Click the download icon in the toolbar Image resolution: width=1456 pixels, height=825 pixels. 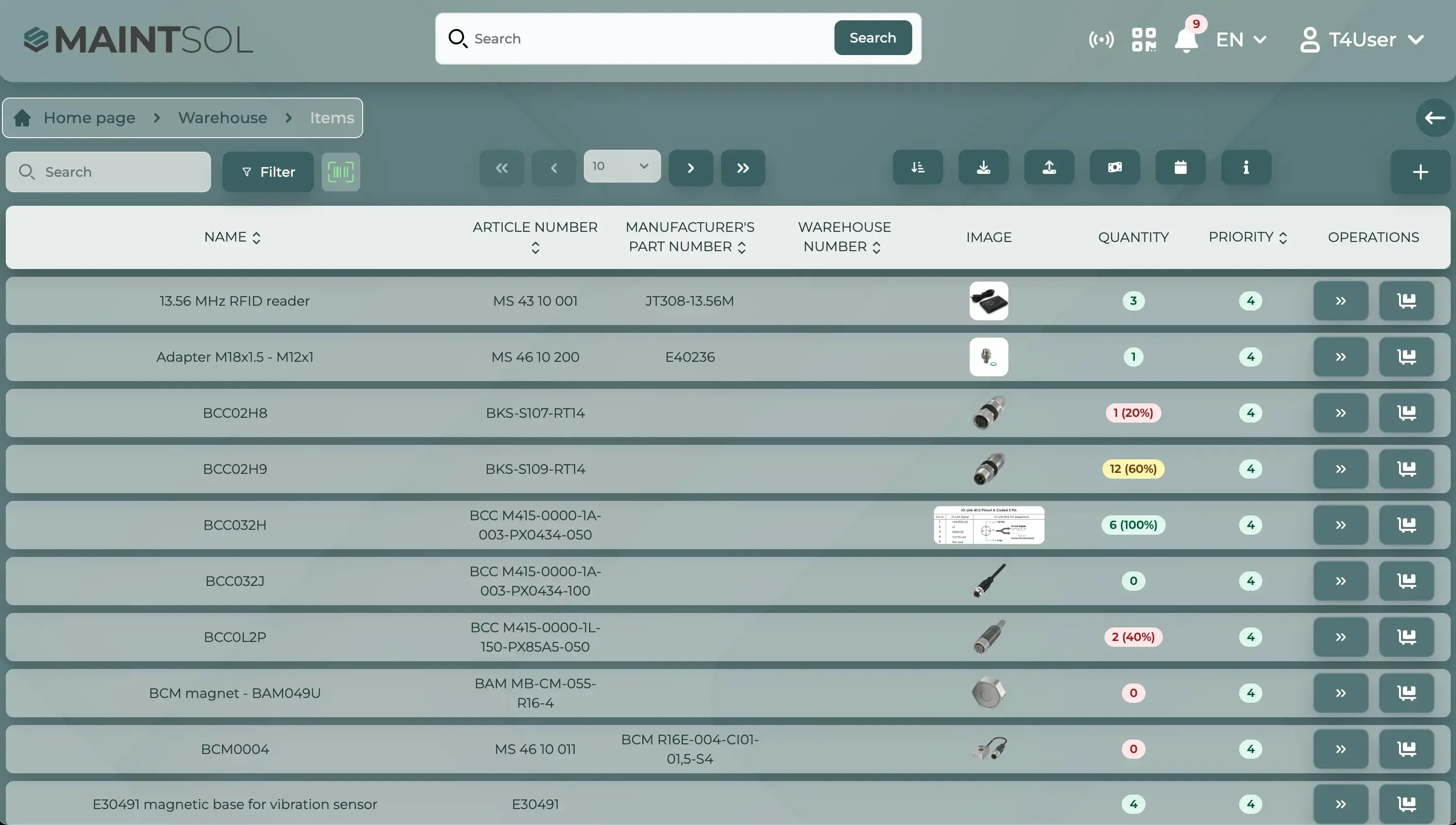984,167
